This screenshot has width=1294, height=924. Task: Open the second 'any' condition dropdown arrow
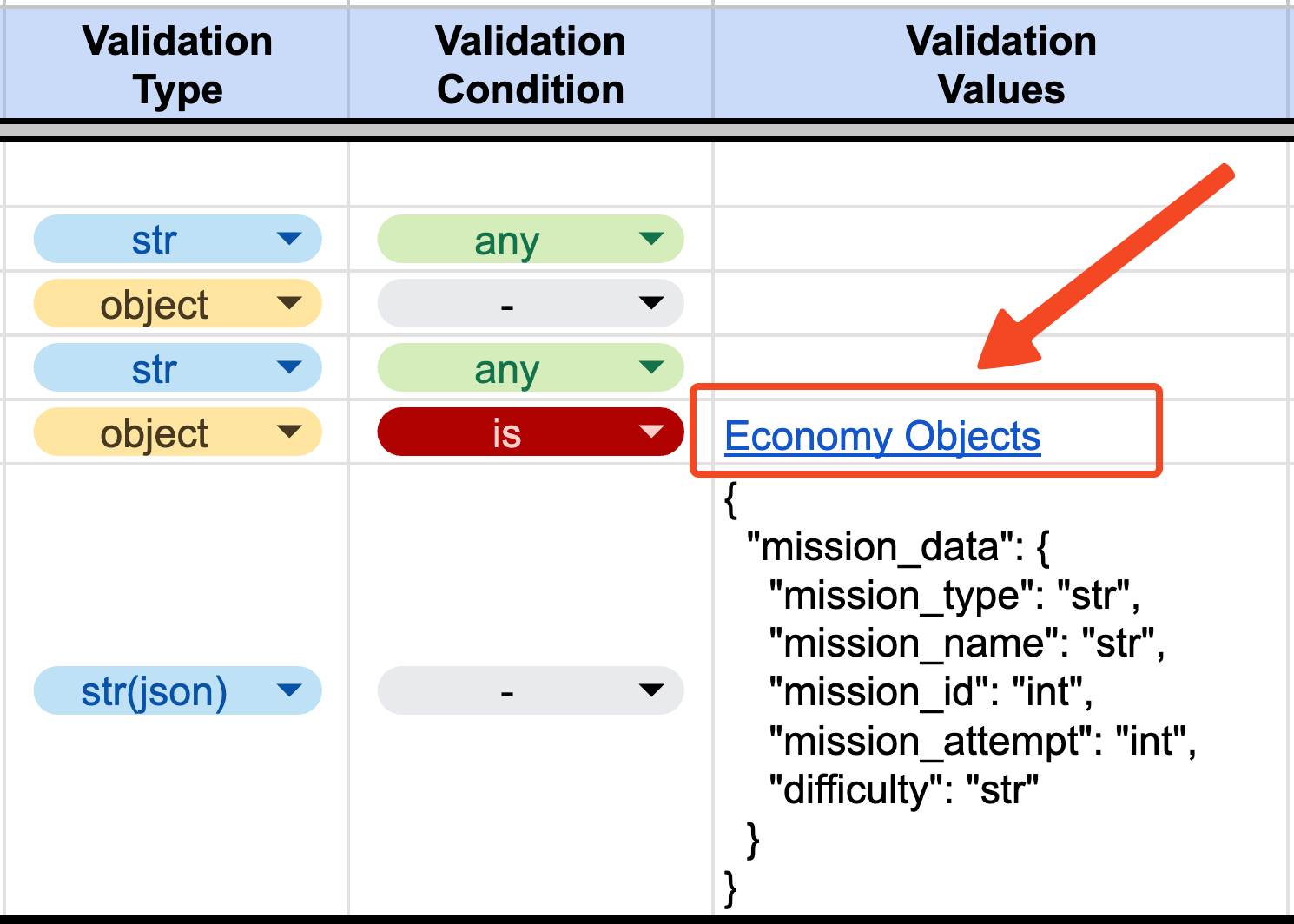point(650,367)
